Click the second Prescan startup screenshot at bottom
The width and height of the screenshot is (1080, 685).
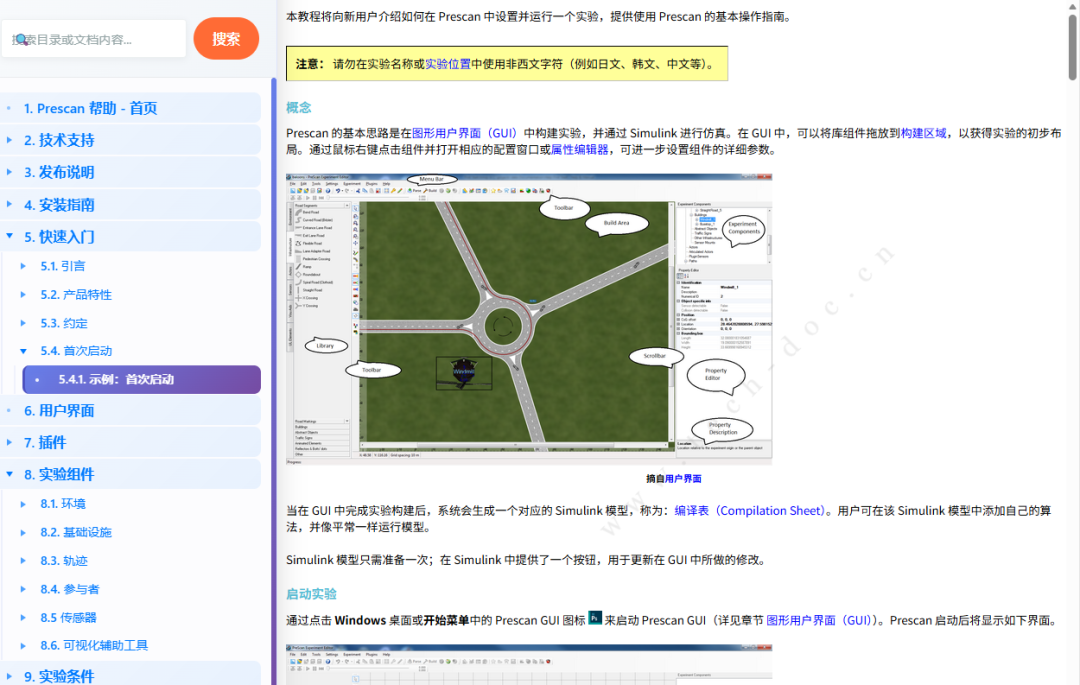click(x=529, y=664)
